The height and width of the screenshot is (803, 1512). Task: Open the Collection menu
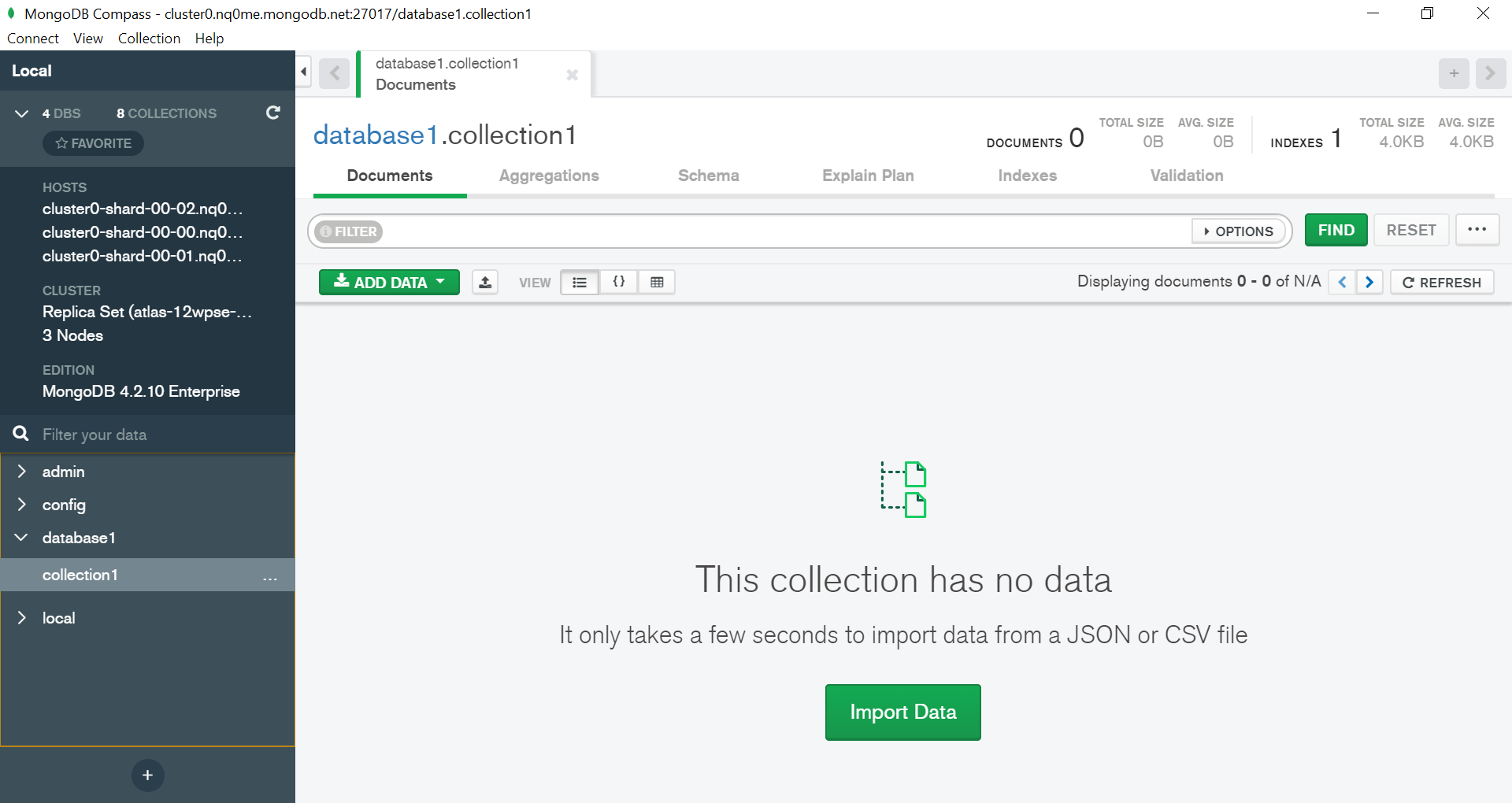point(149,39)
